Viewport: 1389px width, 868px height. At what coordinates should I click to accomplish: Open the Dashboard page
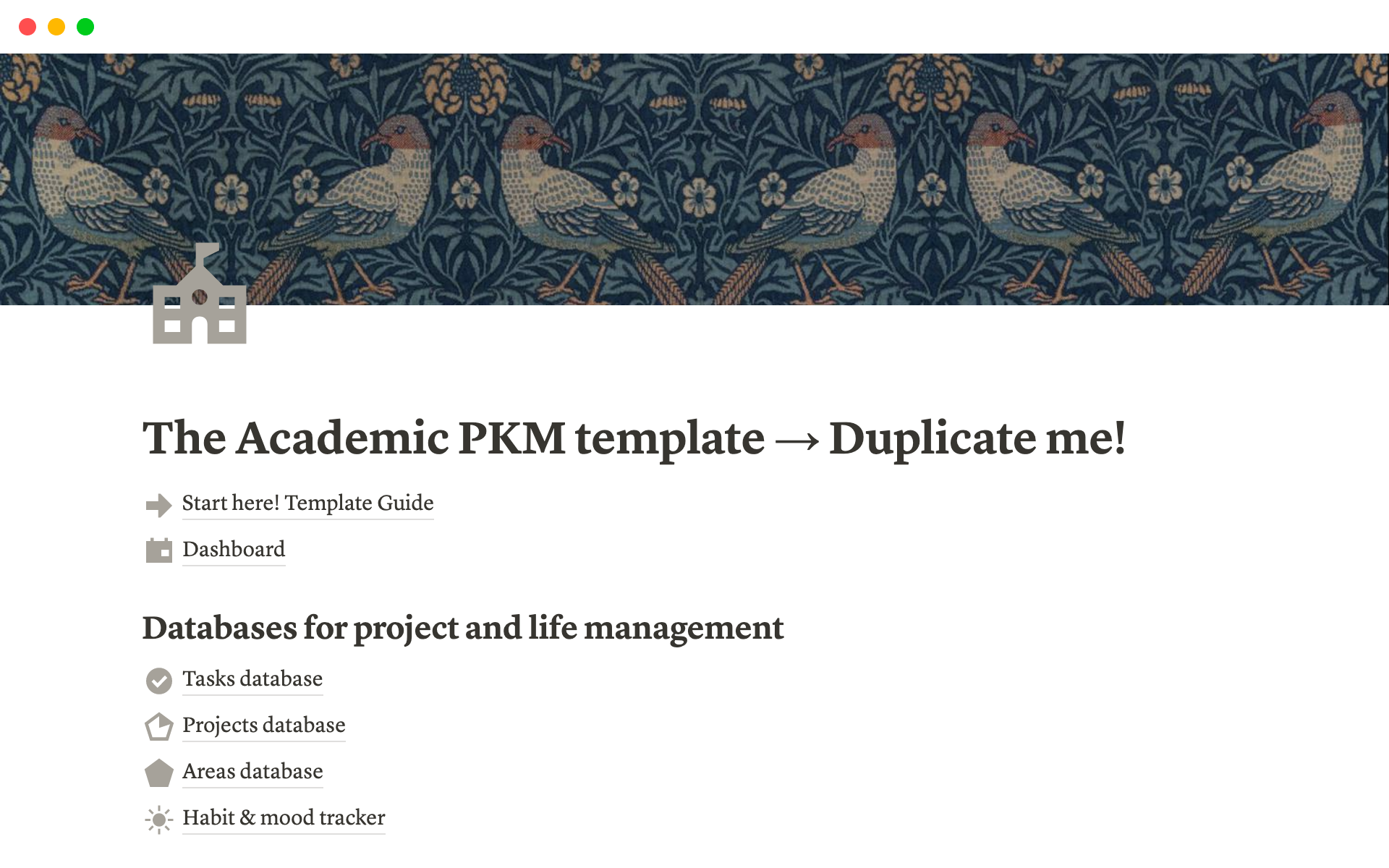(234, 548)
